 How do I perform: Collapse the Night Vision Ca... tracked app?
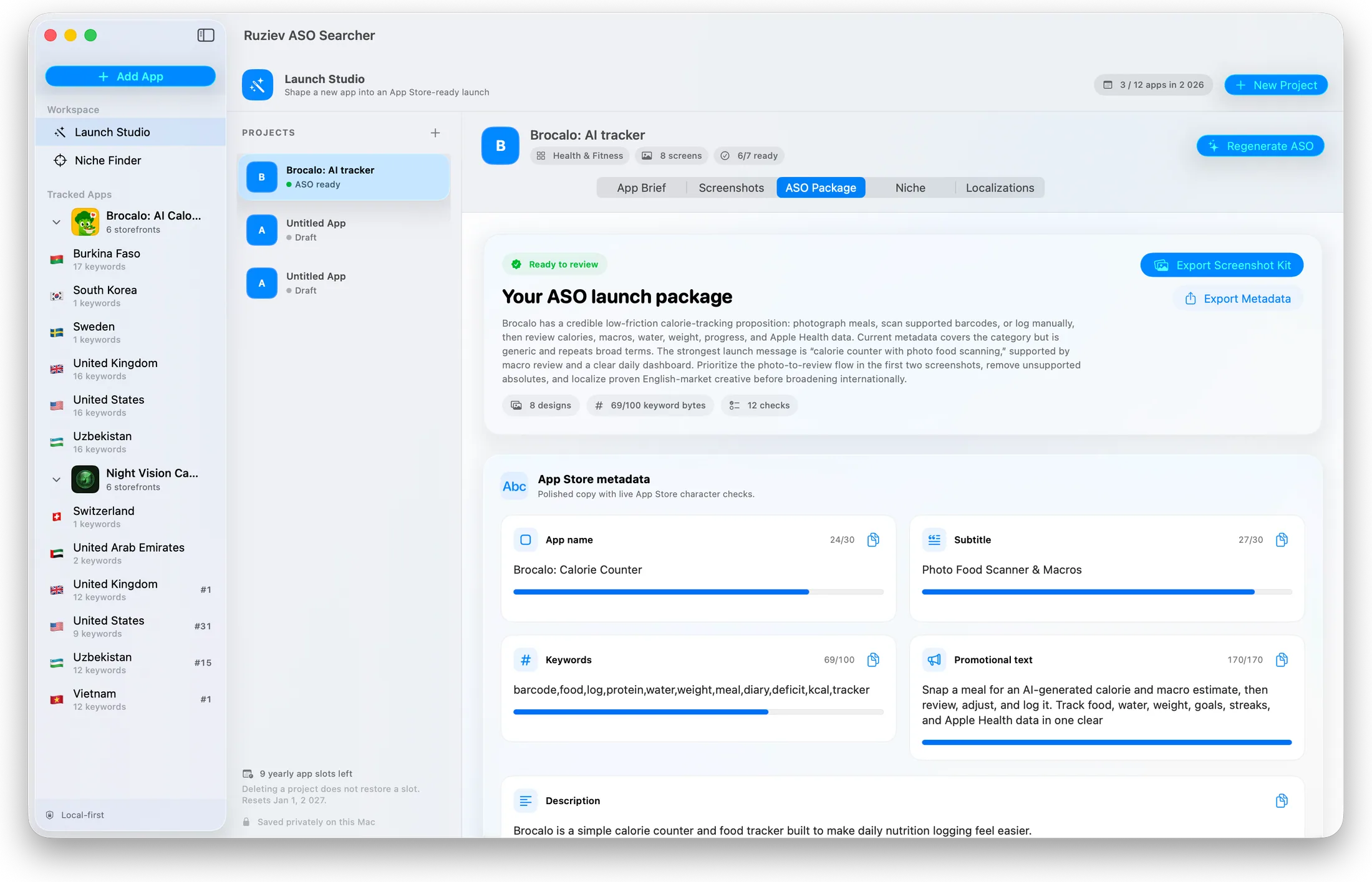point(56,479)
